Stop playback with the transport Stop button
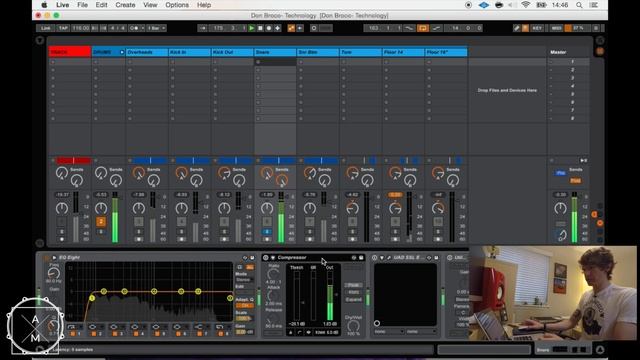The width and height of the screenshot is (640, 360). coord(260,28)
